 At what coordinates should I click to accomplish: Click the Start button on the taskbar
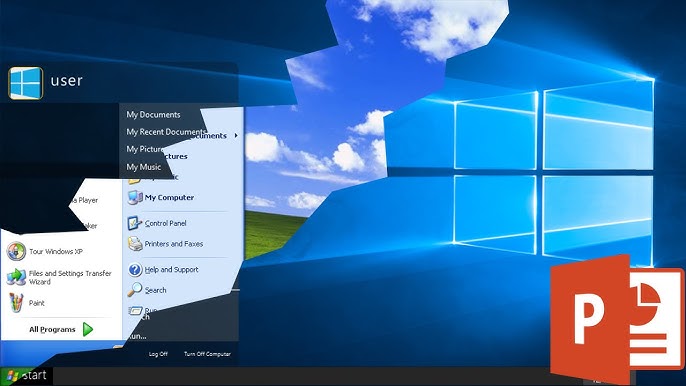(26, 376)
